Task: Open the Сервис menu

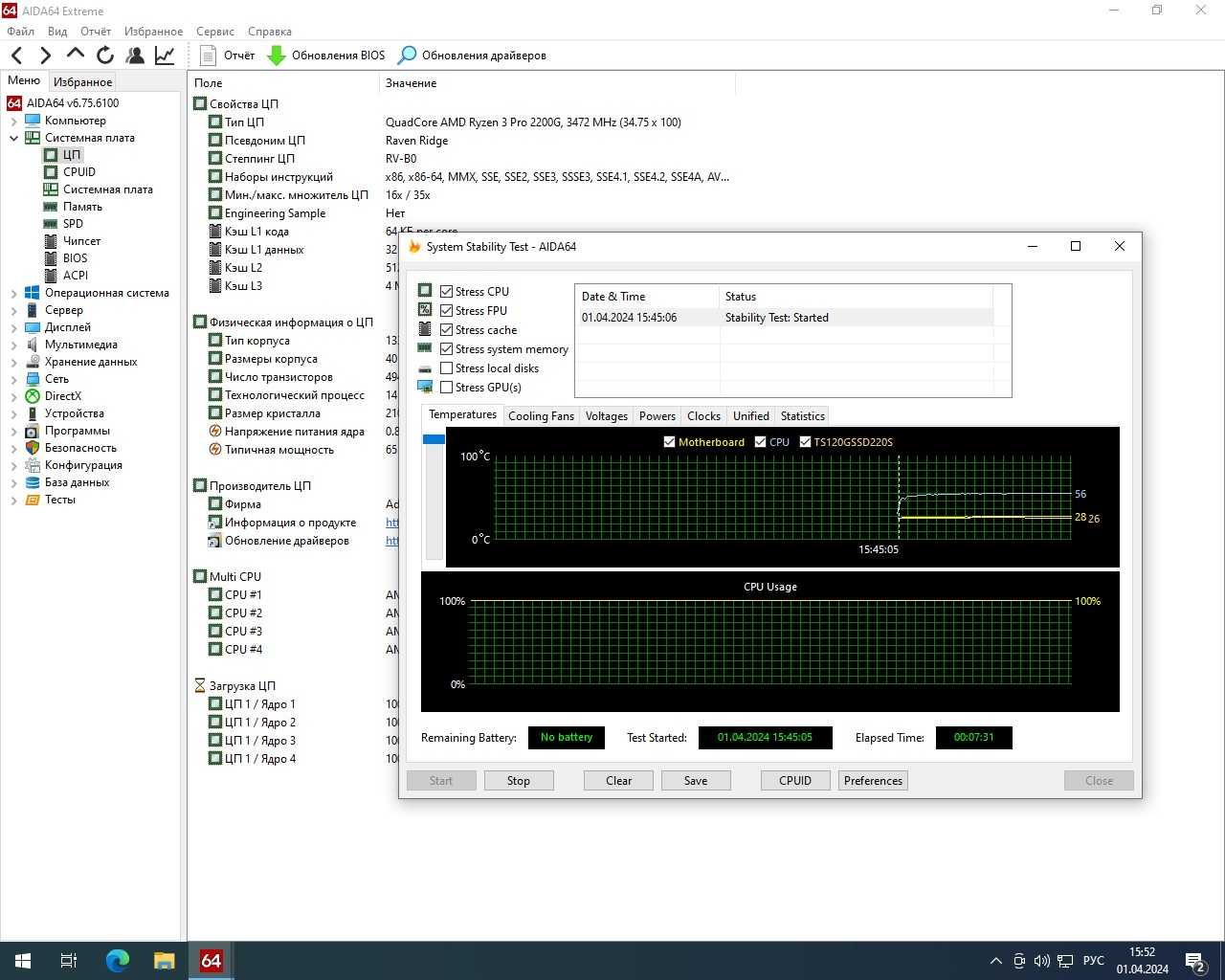Action: click(x=214, y=32)
